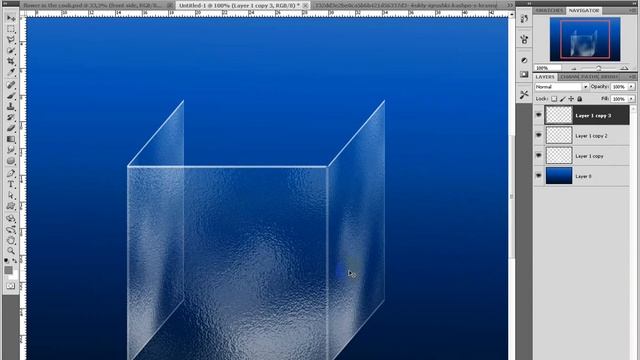
Task: Open the Fill slider arrow
Action: click(631, 99)
